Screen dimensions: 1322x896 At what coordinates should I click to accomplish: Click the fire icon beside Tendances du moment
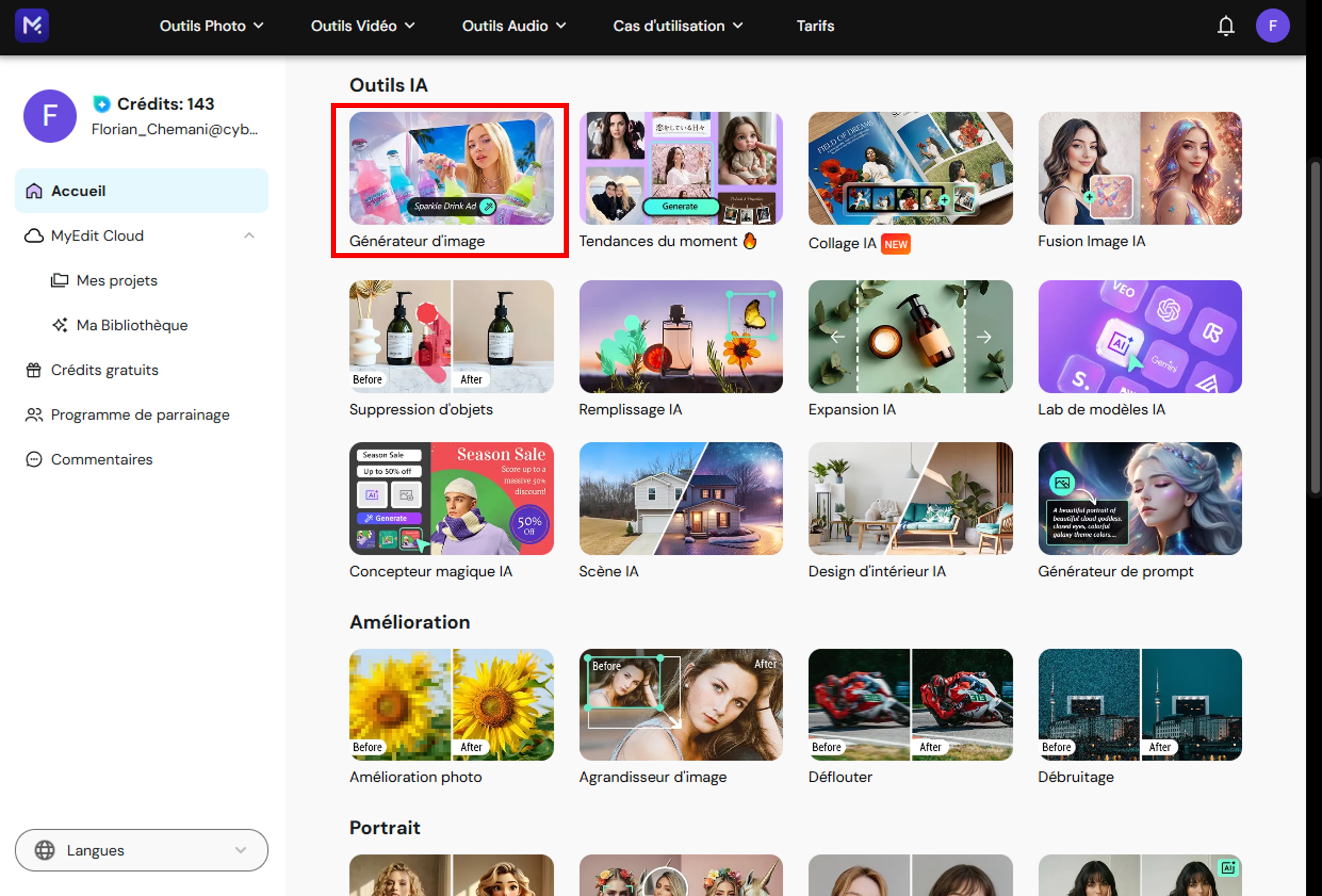[x=750, y=241]
